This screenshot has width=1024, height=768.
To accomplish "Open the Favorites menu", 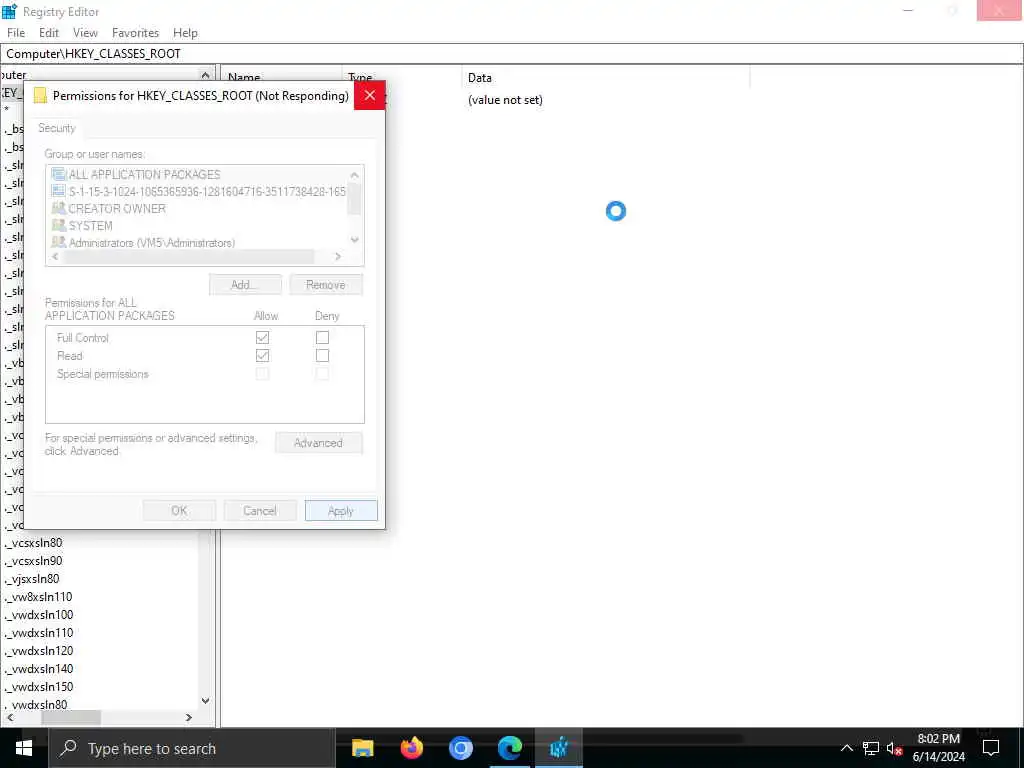I will coord(135,33).
